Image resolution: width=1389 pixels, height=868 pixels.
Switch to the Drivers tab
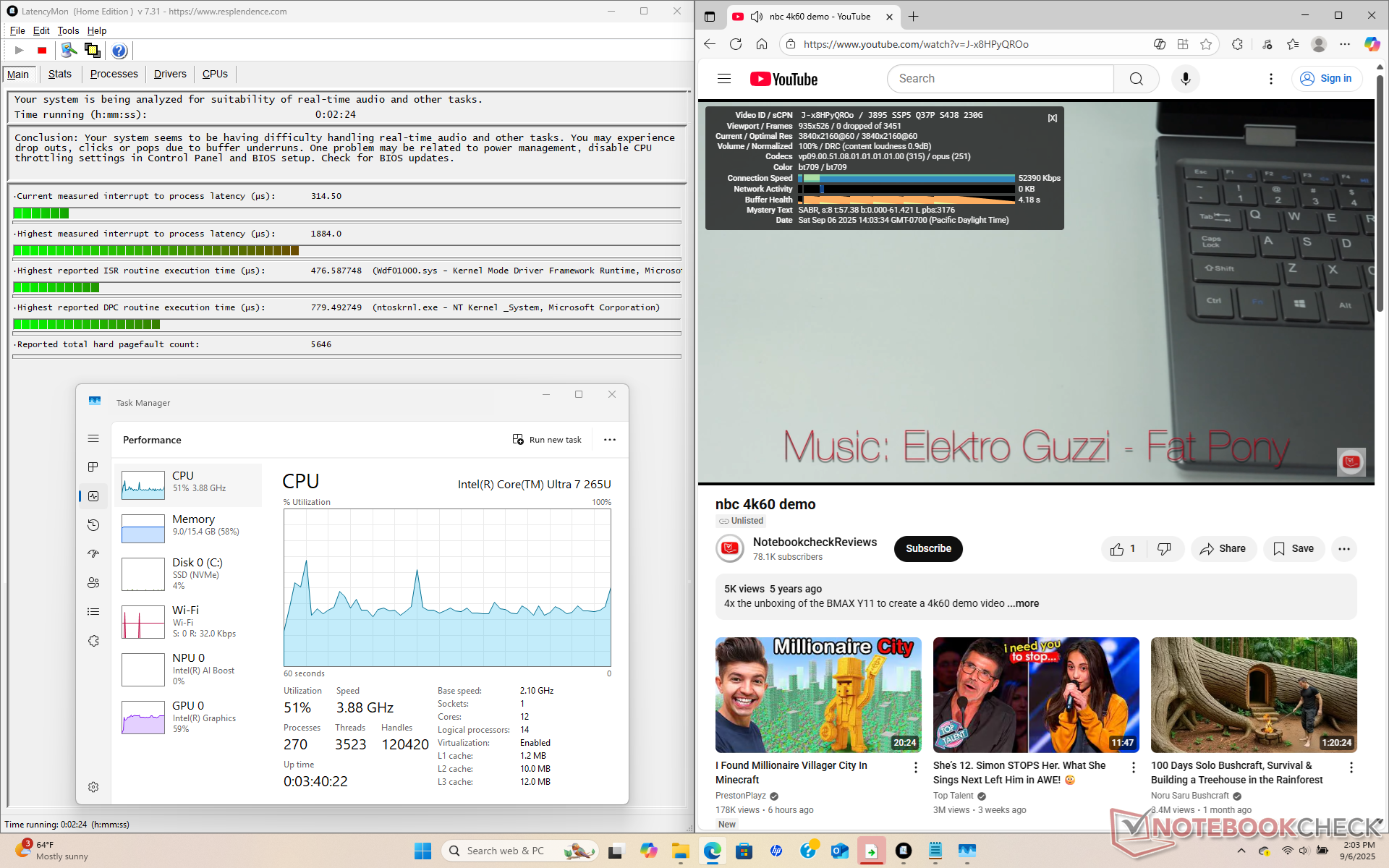coord(170,74)
